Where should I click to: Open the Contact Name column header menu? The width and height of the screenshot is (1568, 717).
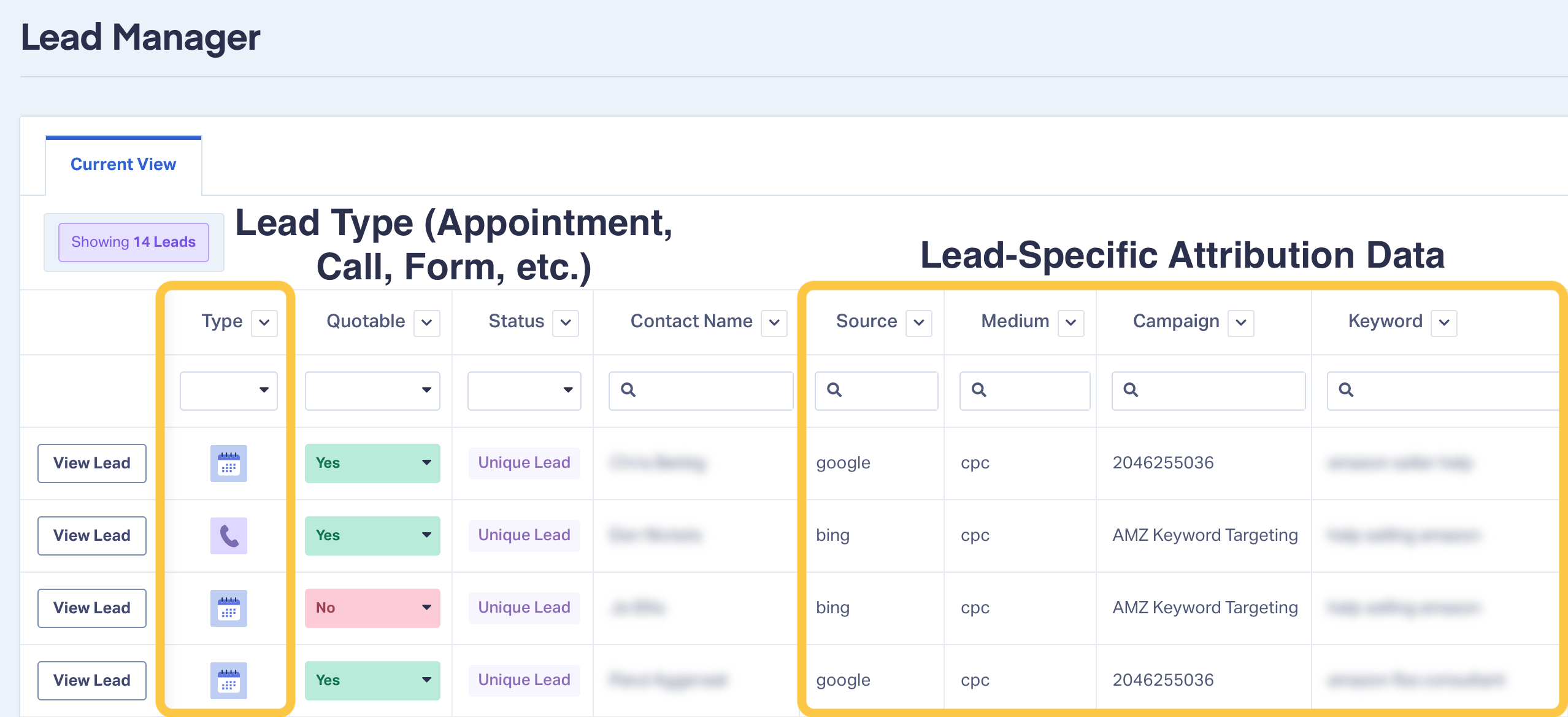point(774,323)
